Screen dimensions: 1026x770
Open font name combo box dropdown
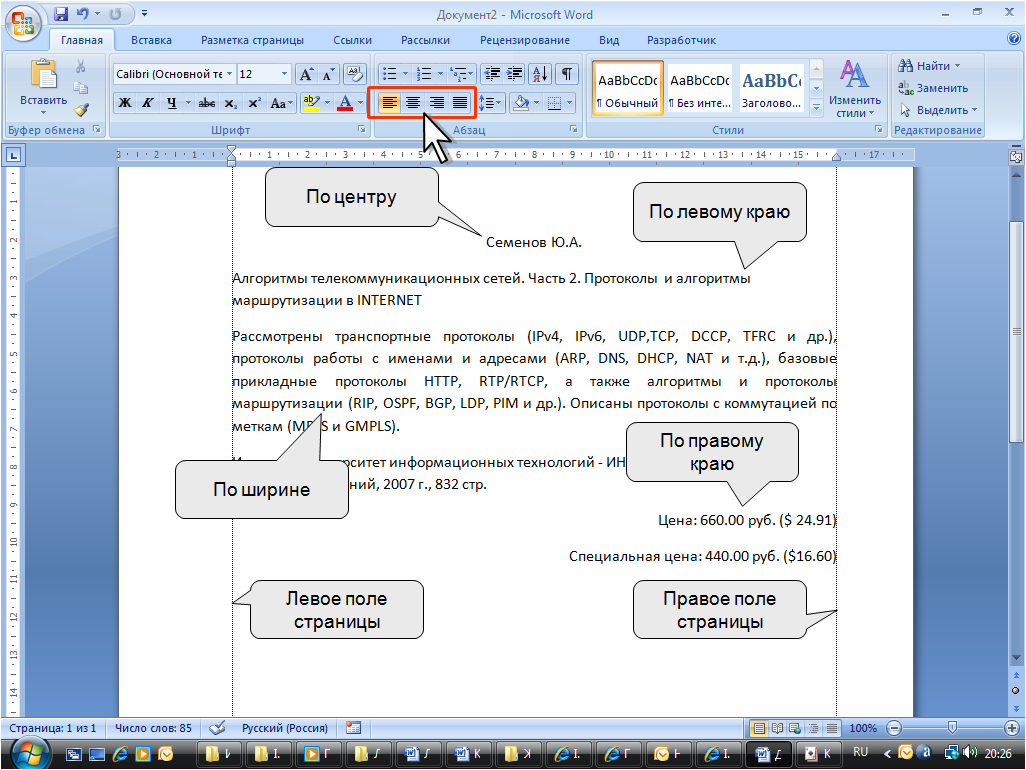point(229,74)
